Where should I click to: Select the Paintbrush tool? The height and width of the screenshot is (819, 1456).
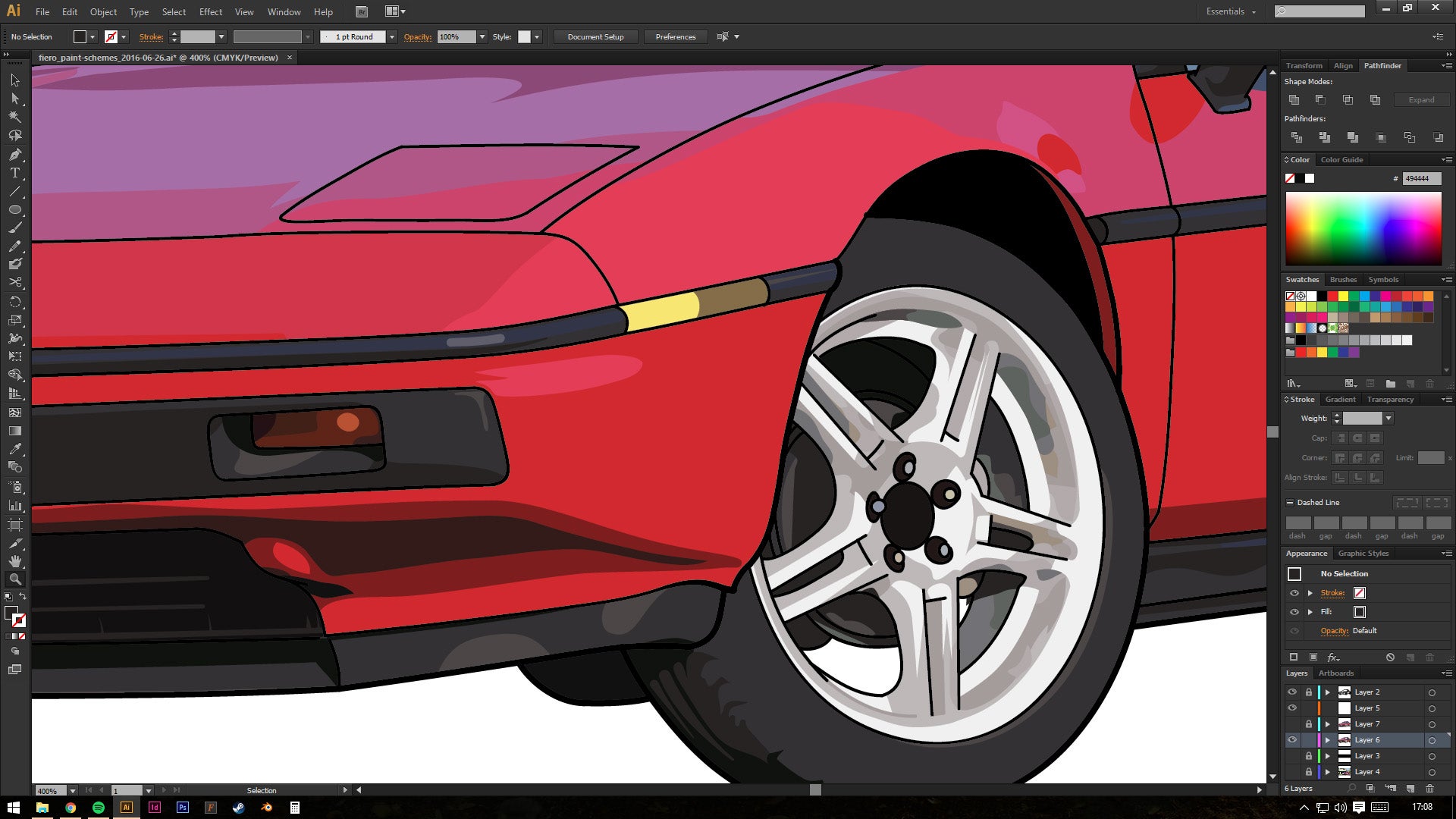[15, 227]
